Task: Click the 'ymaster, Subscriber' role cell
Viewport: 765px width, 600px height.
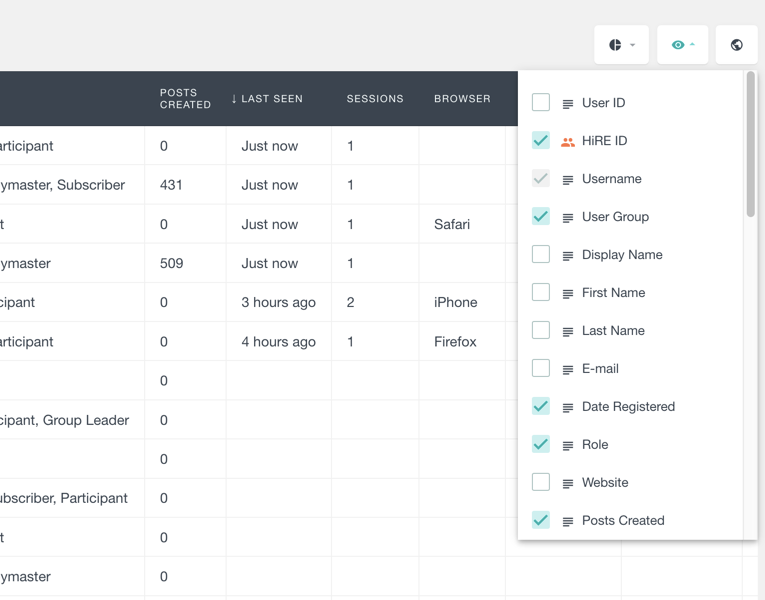Action: pyautogui.click(x=72, y=185)
